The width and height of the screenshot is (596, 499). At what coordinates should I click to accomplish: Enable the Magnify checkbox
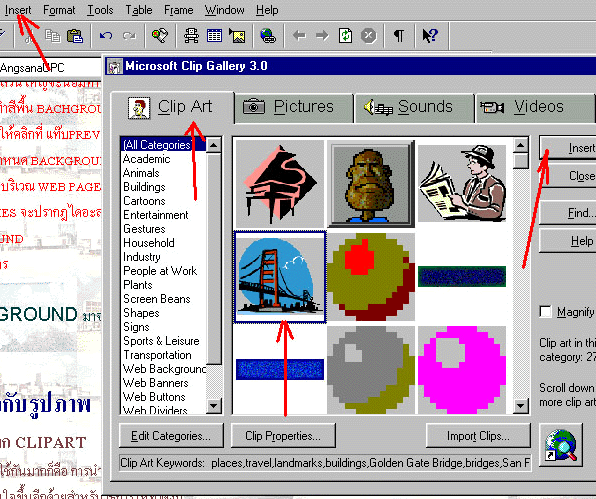click(x=545, y=312)
